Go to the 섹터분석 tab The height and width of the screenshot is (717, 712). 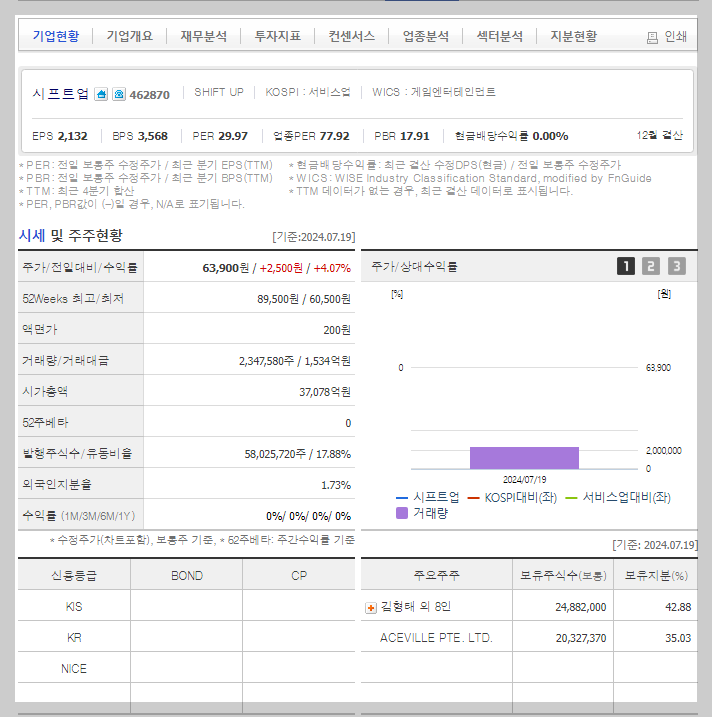[x=500, y=36]
